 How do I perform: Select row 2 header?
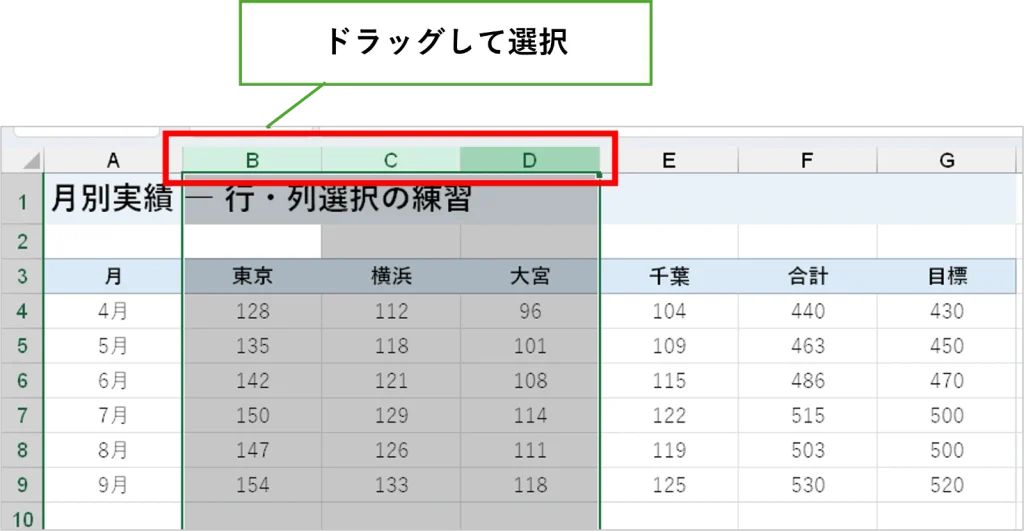(22, 242)
